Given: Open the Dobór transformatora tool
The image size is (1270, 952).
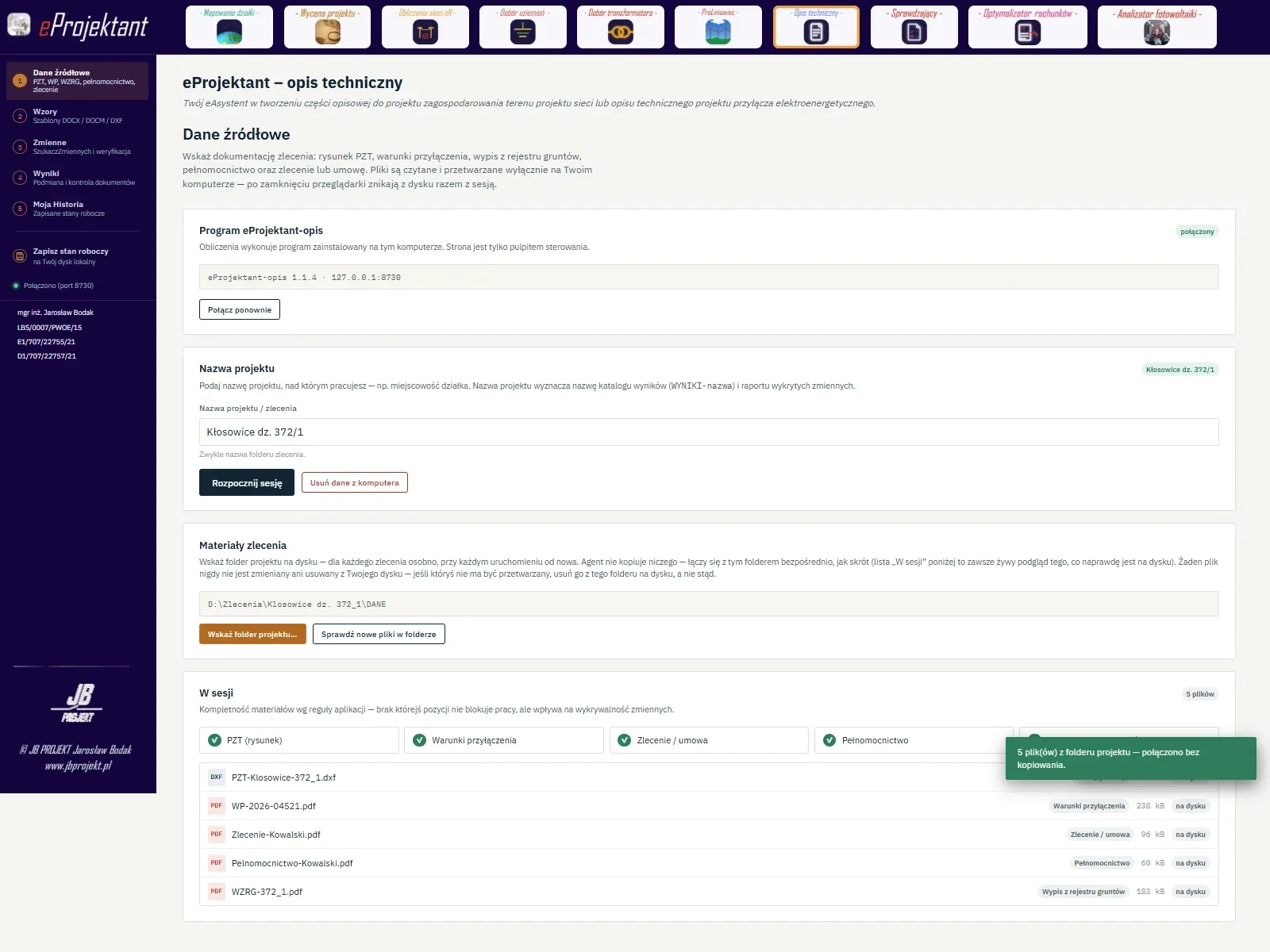Looking at the screenshot, I should (621, 27).
